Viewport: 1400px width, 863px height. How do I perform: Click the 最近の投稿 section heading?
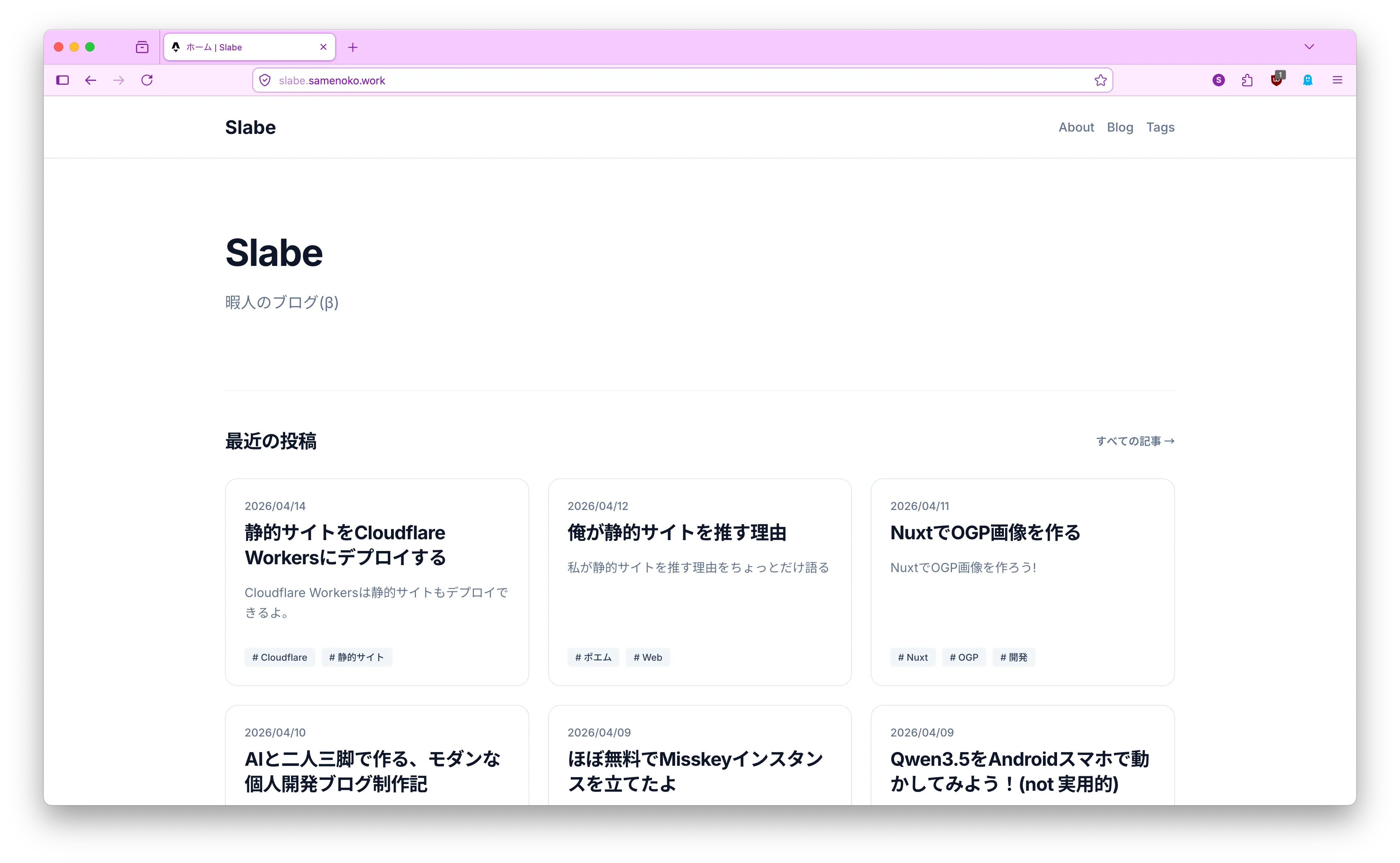271,441
